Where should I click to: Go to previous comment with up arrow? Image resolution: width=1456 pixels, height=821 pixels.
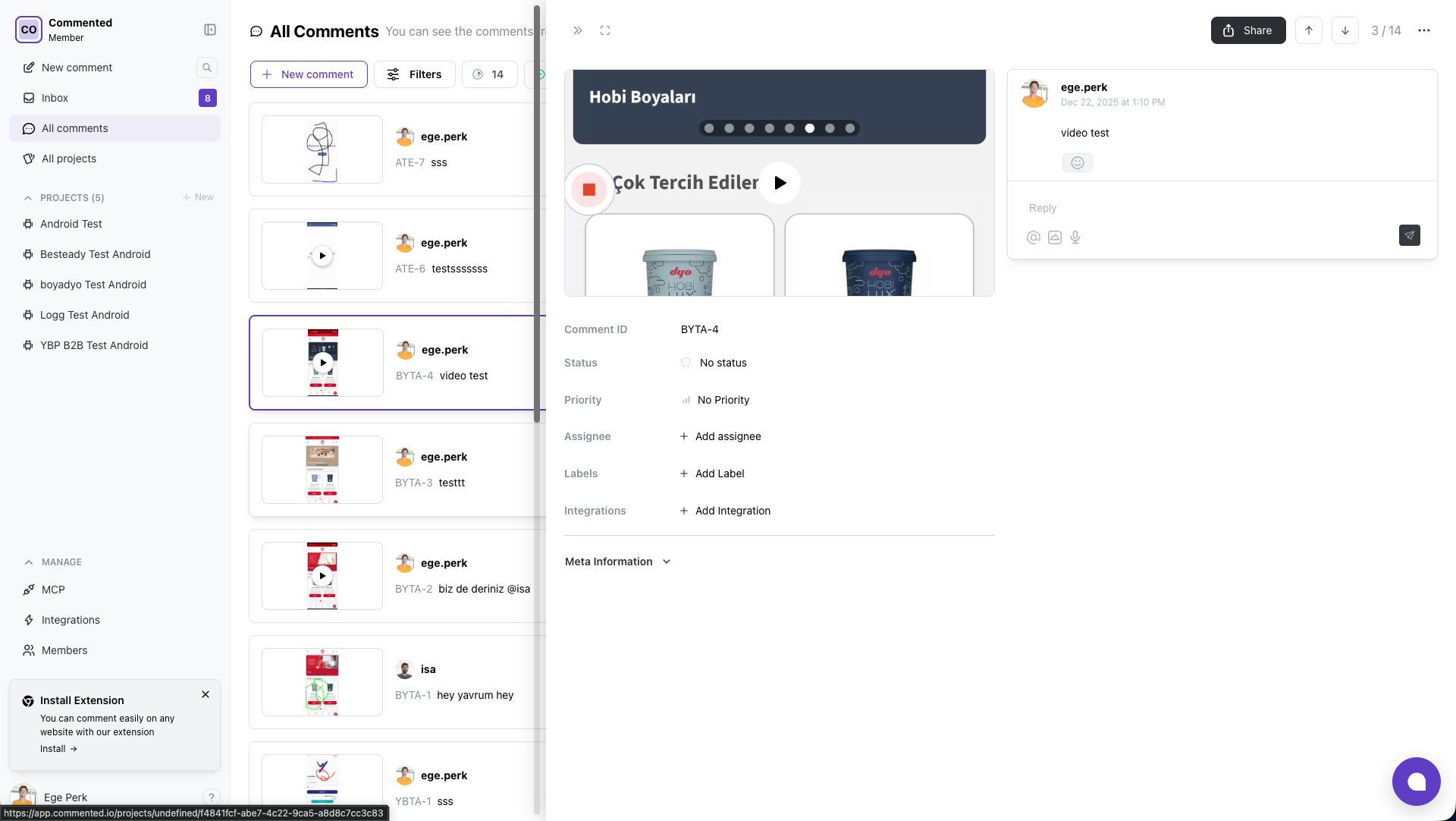click(x=1309, y=30)
